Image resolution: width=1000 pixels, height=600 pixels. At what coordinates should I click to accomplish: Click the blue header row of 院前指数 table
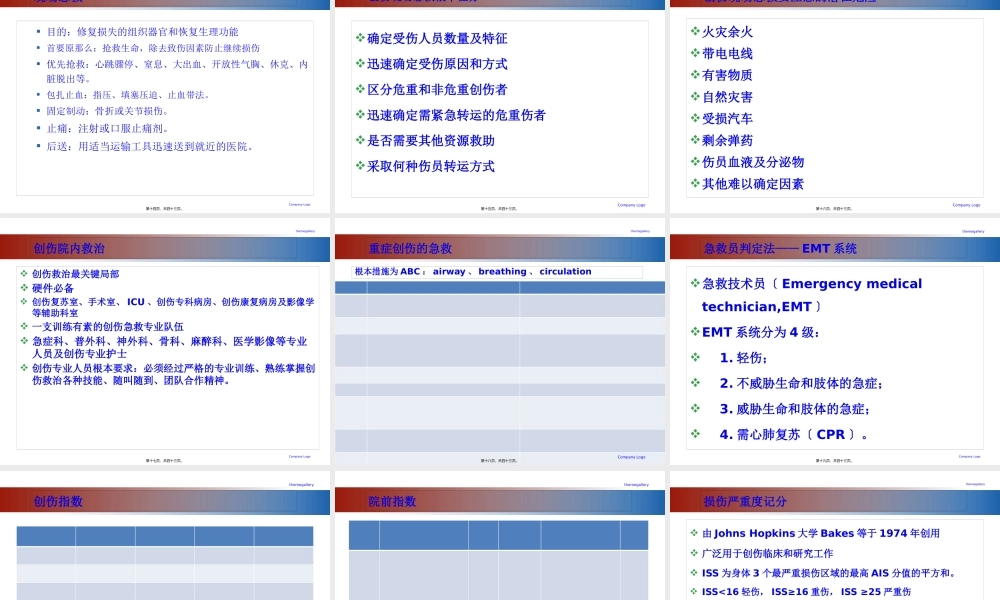498,535
